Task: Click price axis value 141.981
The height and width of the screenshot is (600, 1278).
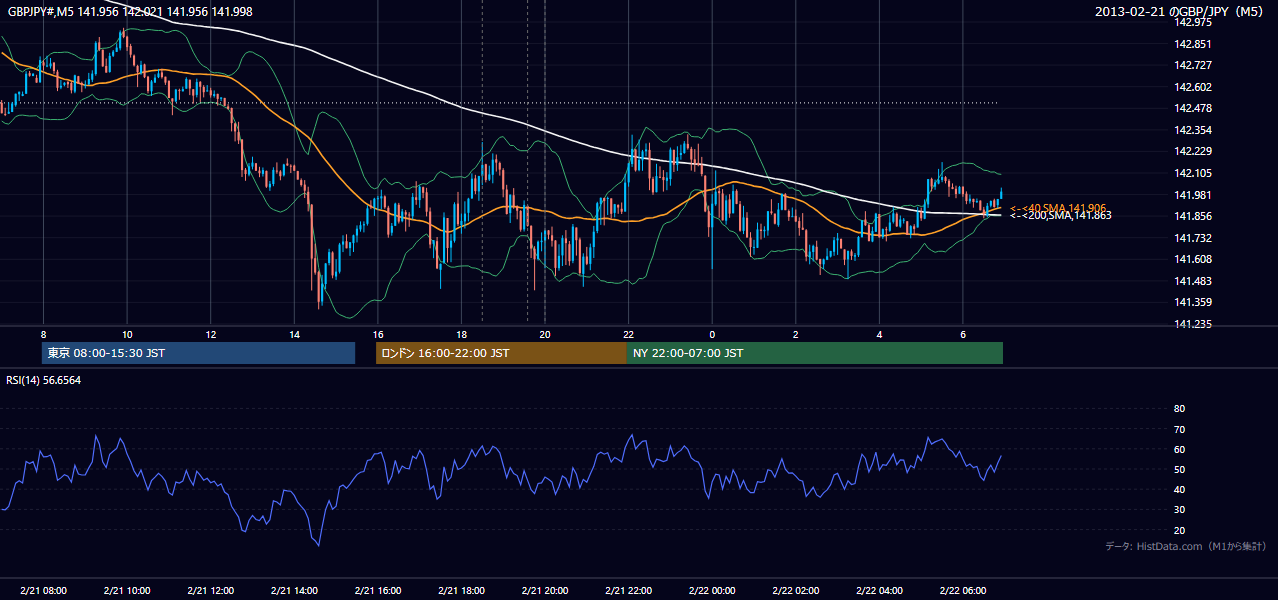Action: pos(1192,195)
